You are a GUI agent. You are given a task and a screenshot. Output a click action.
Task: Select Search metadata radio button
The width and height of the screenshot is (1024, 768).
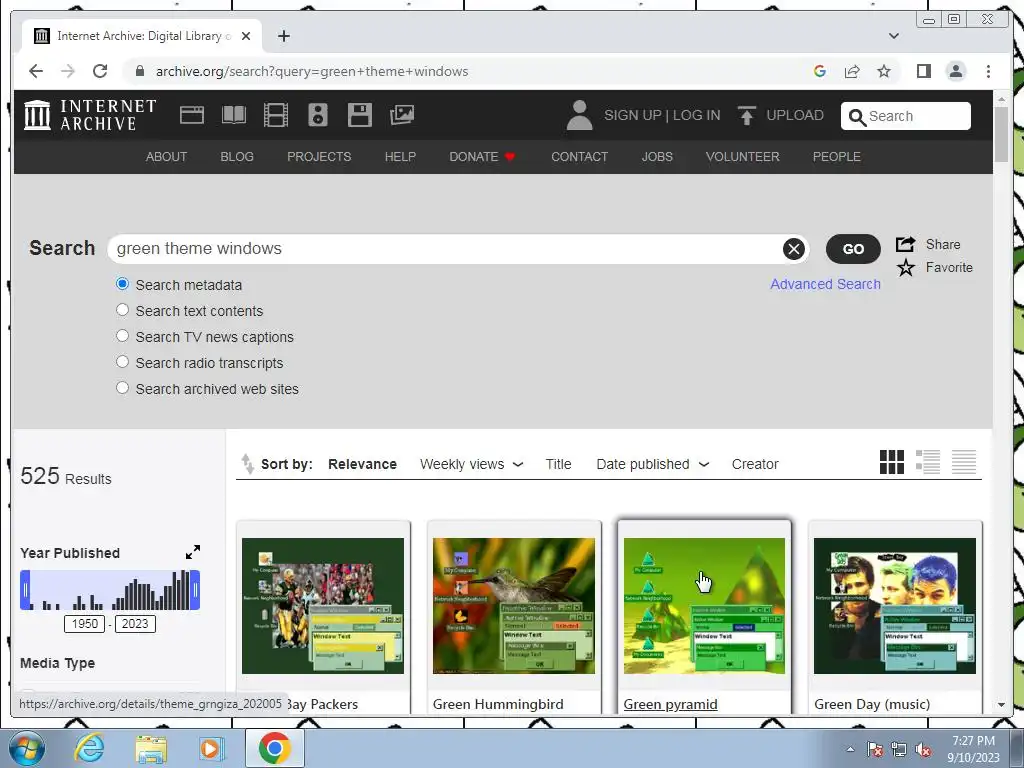click(x=122, y=284)
